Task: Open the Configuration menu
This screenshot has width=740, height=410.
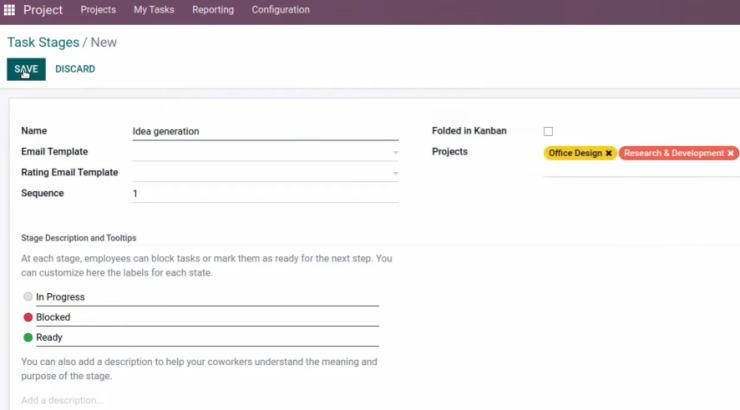Action: click(x=280, y=9)
